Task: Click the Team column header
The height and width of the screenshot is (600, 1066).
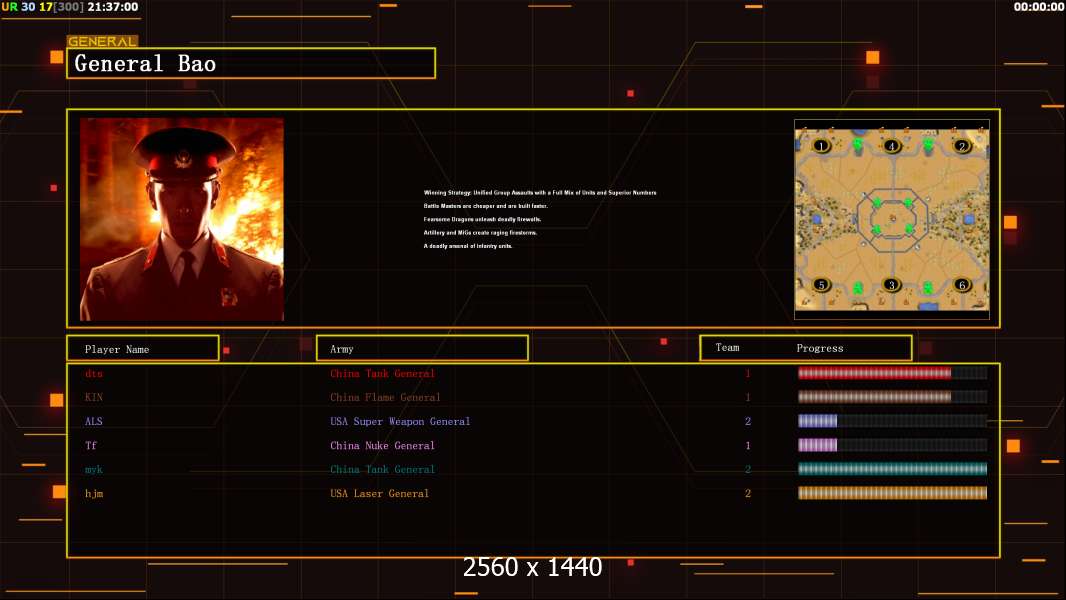Action: coord(727,347)
